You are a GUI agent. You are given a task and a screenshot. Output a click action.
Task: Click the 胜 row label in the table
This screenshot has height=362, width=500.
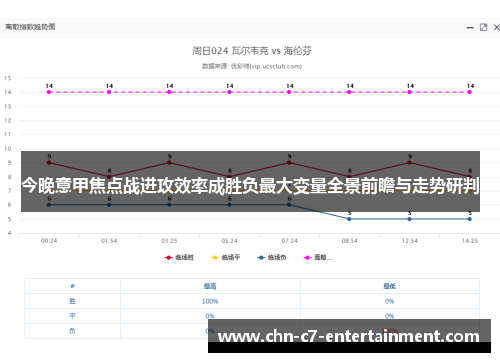click(72, 301)
